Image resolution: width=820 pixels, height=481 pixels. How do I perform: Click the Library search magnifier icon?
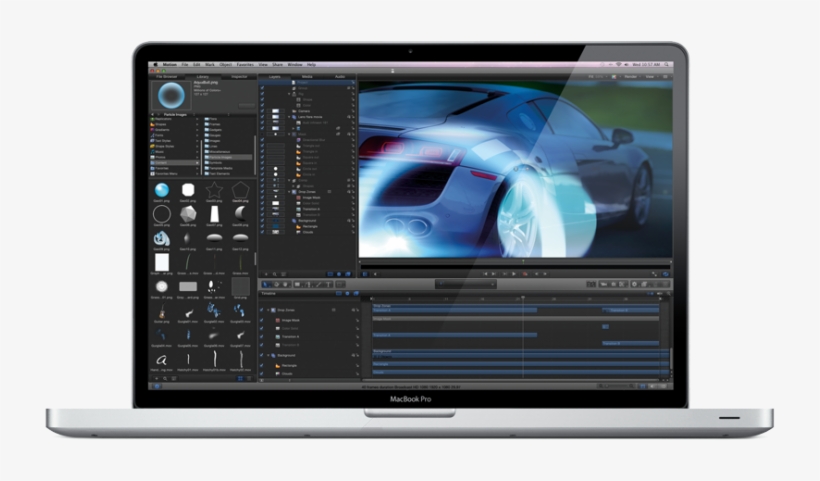point(165,379)
